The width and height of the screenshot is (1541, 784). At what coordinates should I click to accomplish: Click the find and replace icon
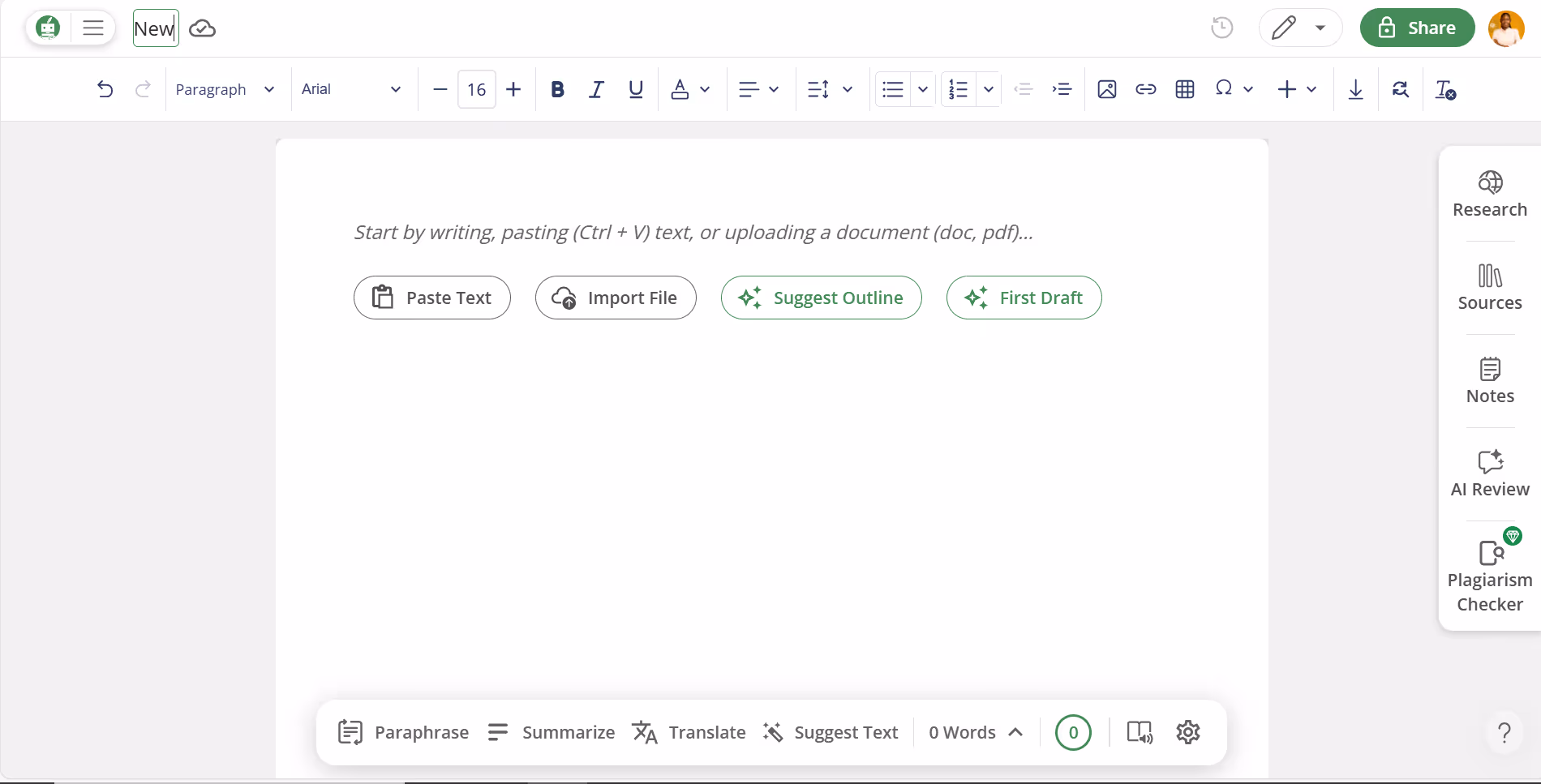1401,89
